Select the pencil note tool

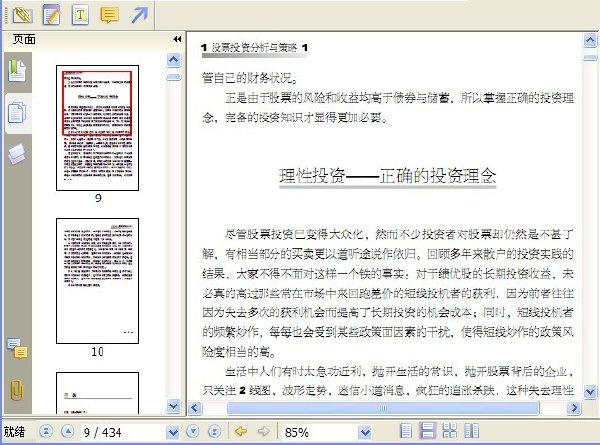(x=51, y=15)
